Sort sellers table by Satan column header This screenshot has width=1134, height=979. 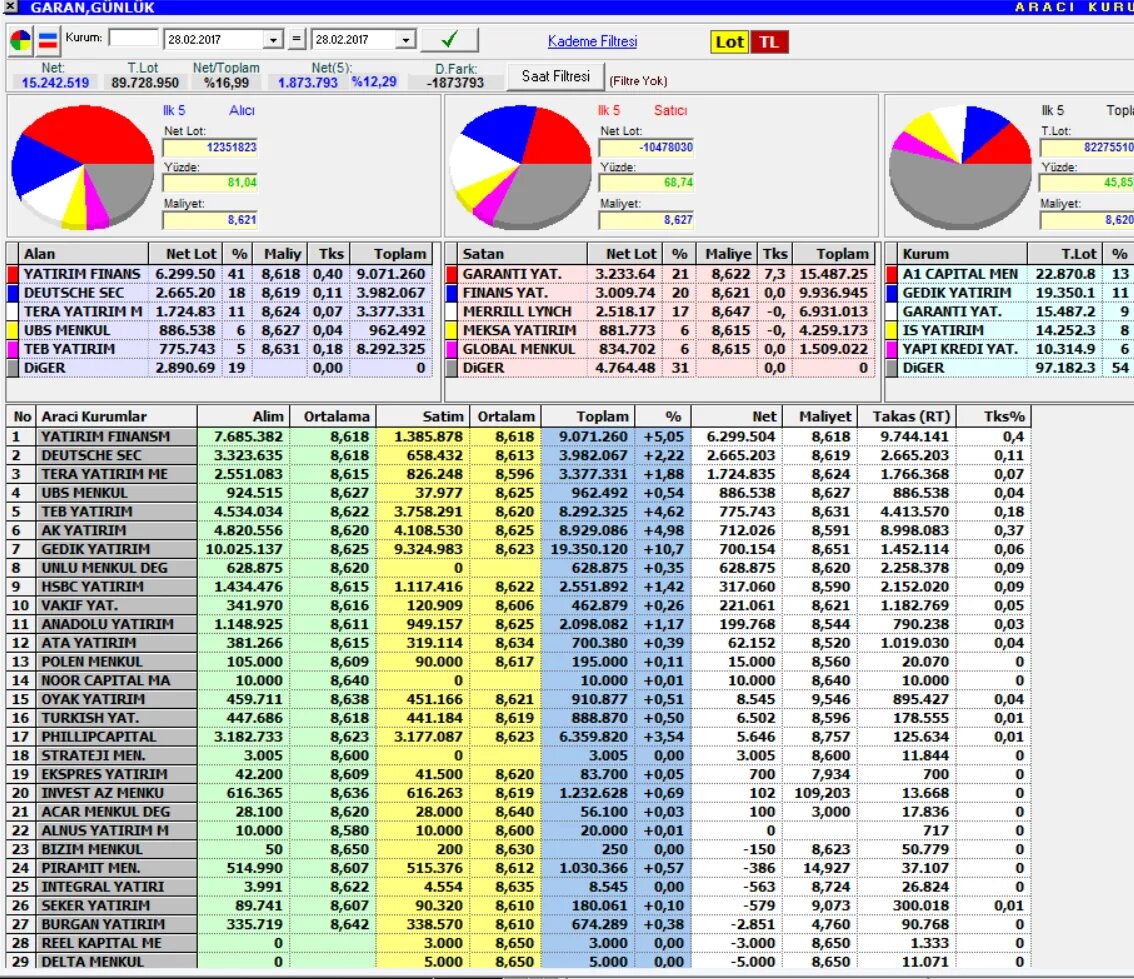coord(521,254)
